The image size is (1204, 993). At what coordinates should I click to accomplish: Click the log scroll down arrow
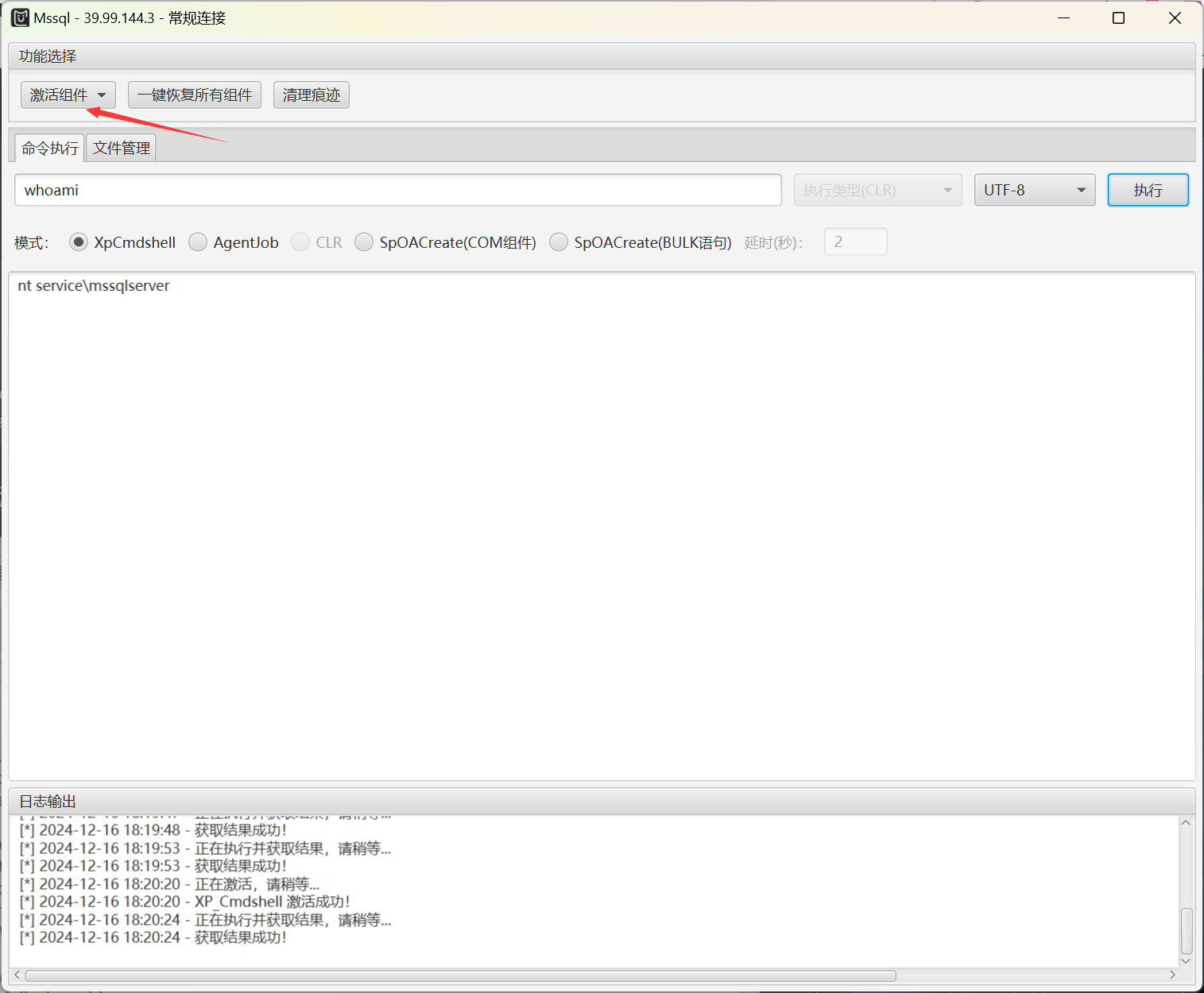pos(1186,960)
